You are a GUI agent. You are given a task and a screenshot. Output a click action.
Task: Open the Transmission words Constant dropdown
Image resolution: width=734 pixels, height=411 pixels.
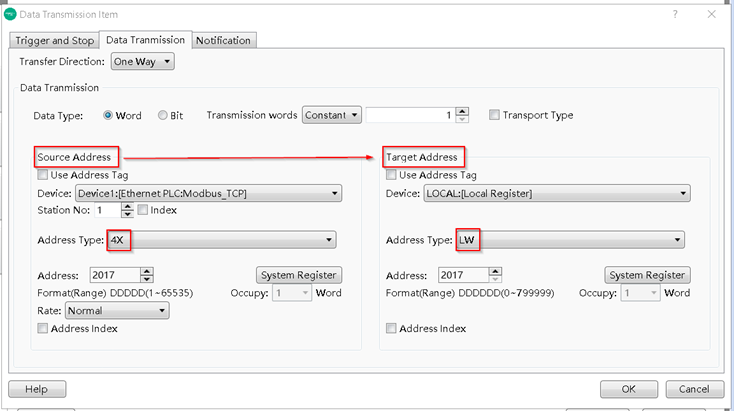331,115
